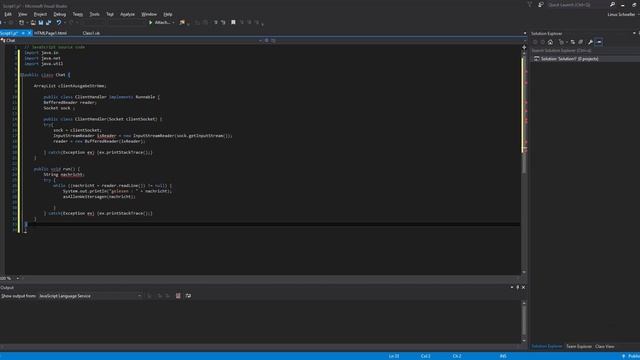Open the Output panel window position dropdown

pyautogui.click(x=512, y=287)
